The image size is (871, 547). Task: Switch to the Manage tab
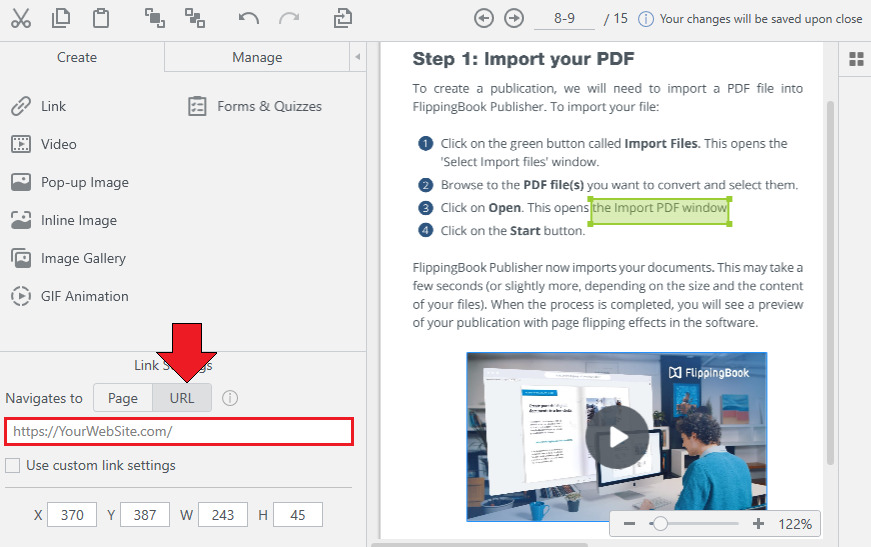(x=257, y=57)
